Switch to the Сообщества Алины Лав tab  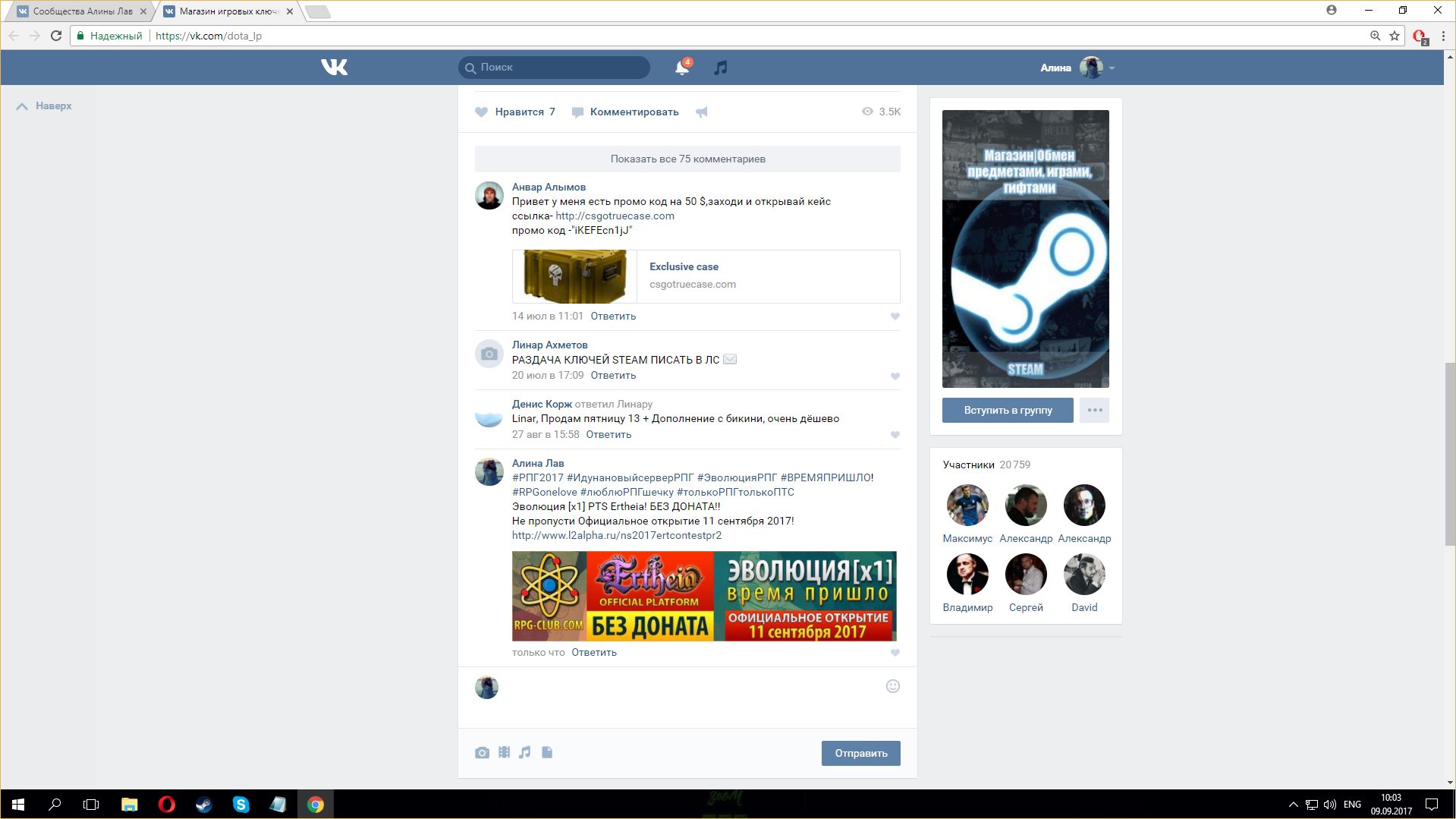coord(83,11)
